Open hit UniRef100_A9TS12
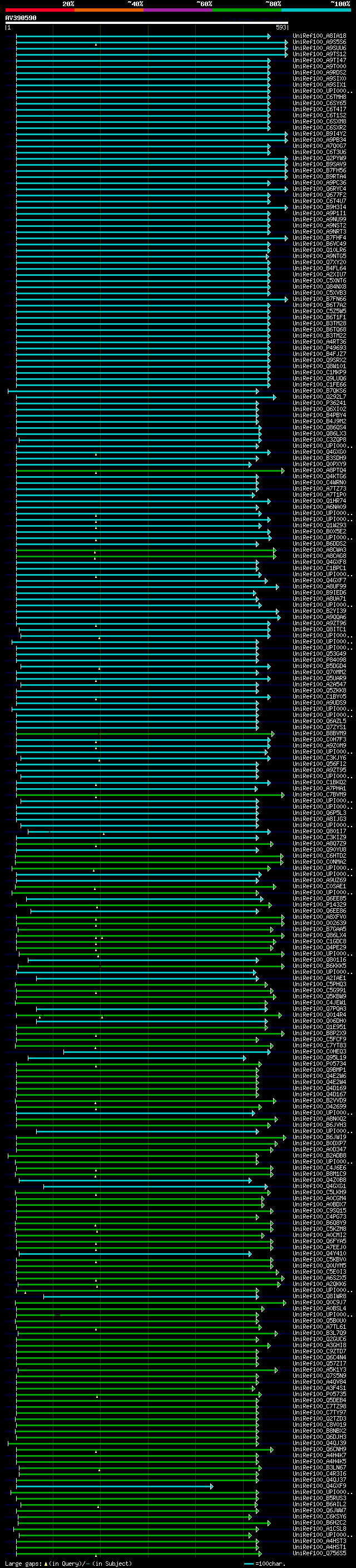356x1568 pixels. (x=319, y=54)
